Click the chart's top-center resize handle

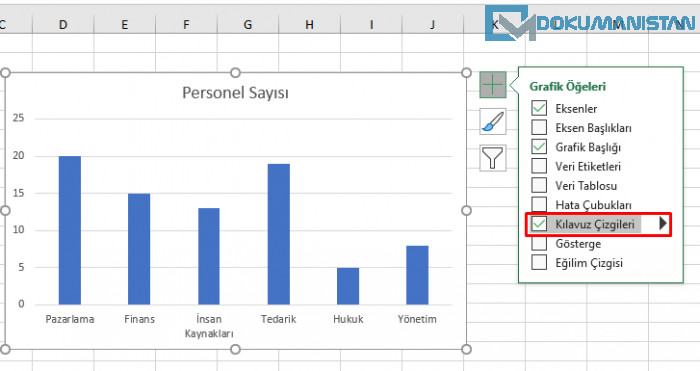[x=235, y=73]
